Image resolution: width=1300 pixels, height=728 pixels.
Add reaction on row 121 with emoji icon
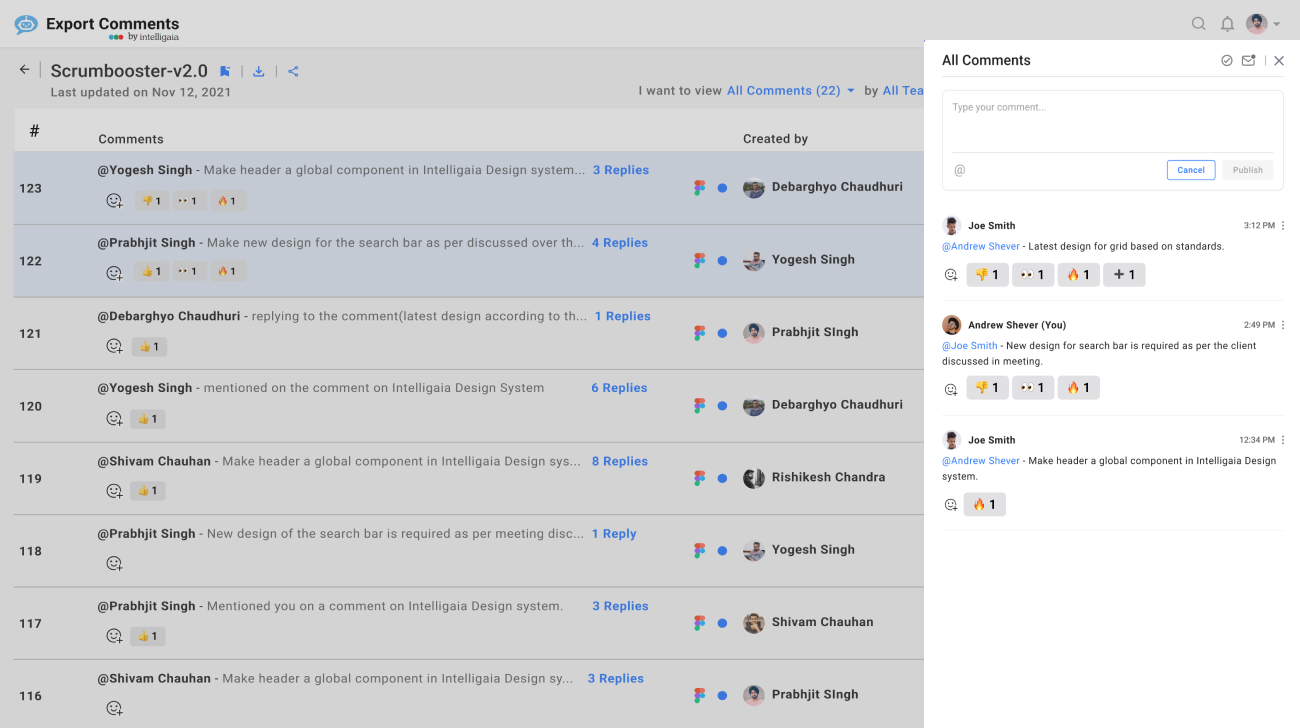[x=114, y=346]
